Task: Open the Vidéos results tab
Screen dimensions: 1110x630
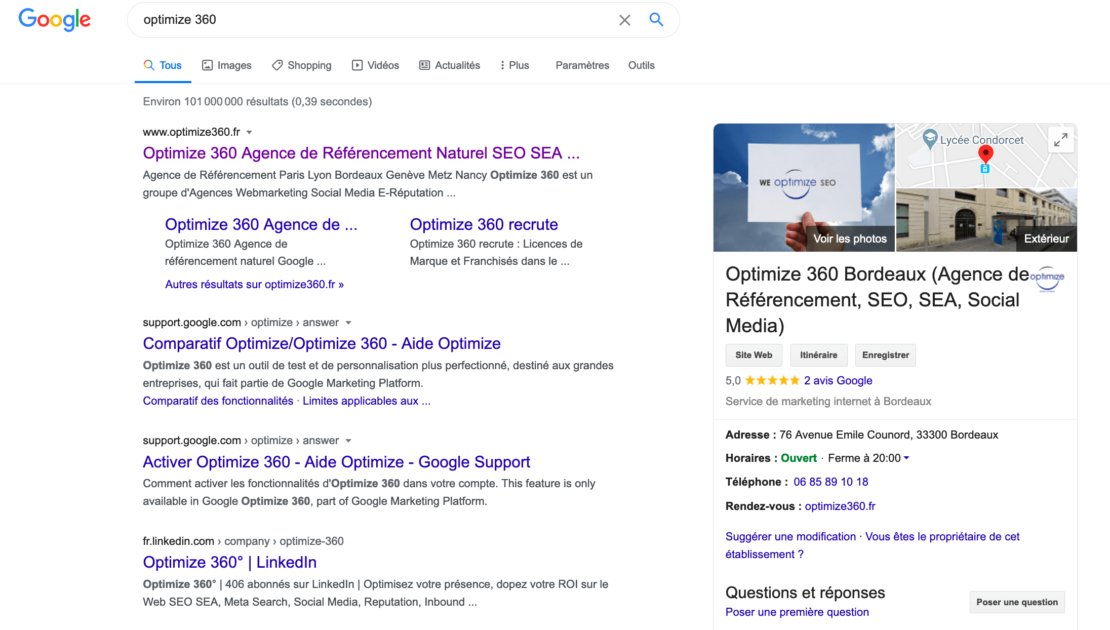Action: (375, 65)
